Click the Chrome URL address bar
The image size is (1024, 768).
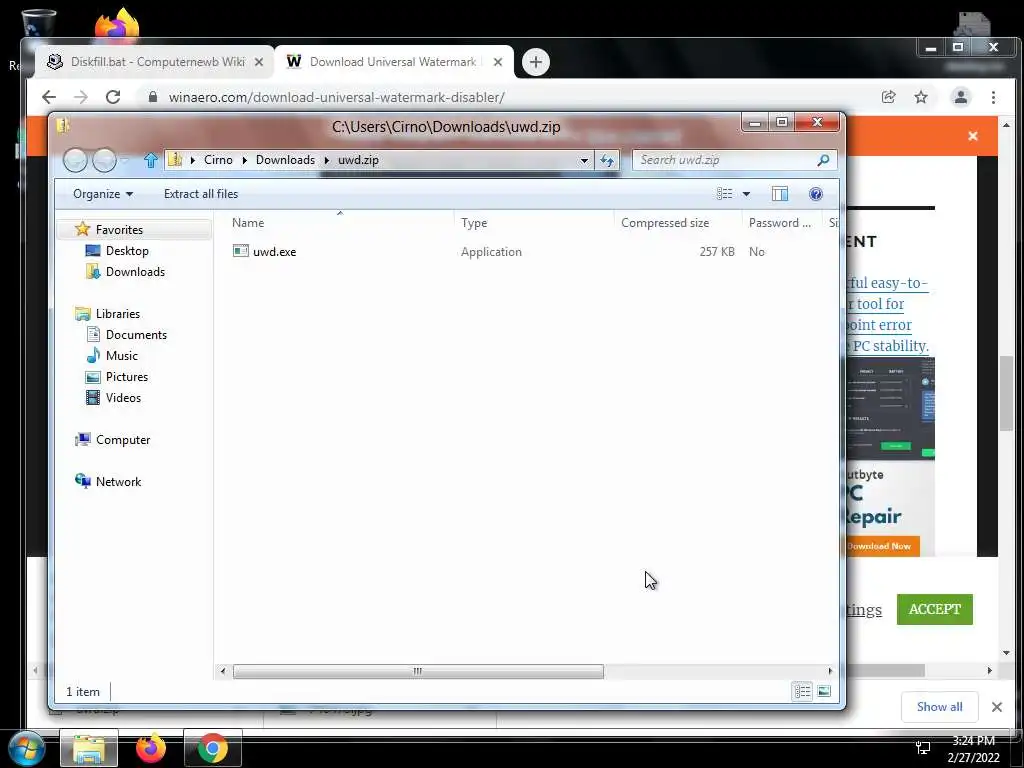(x=509, y=97)
